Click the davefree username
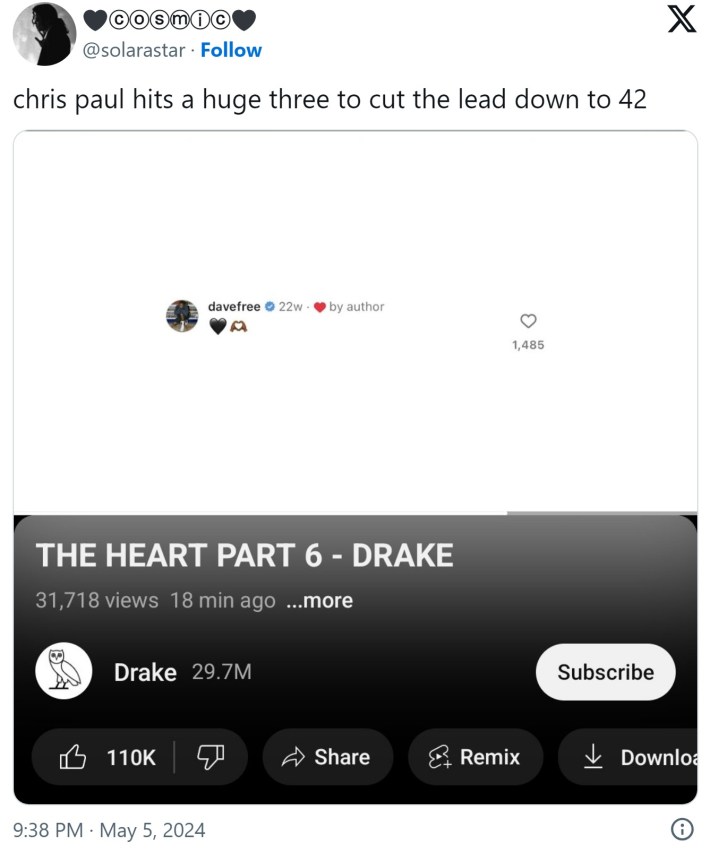Viewport: 710px width, 852px height. tap(234, 306)
